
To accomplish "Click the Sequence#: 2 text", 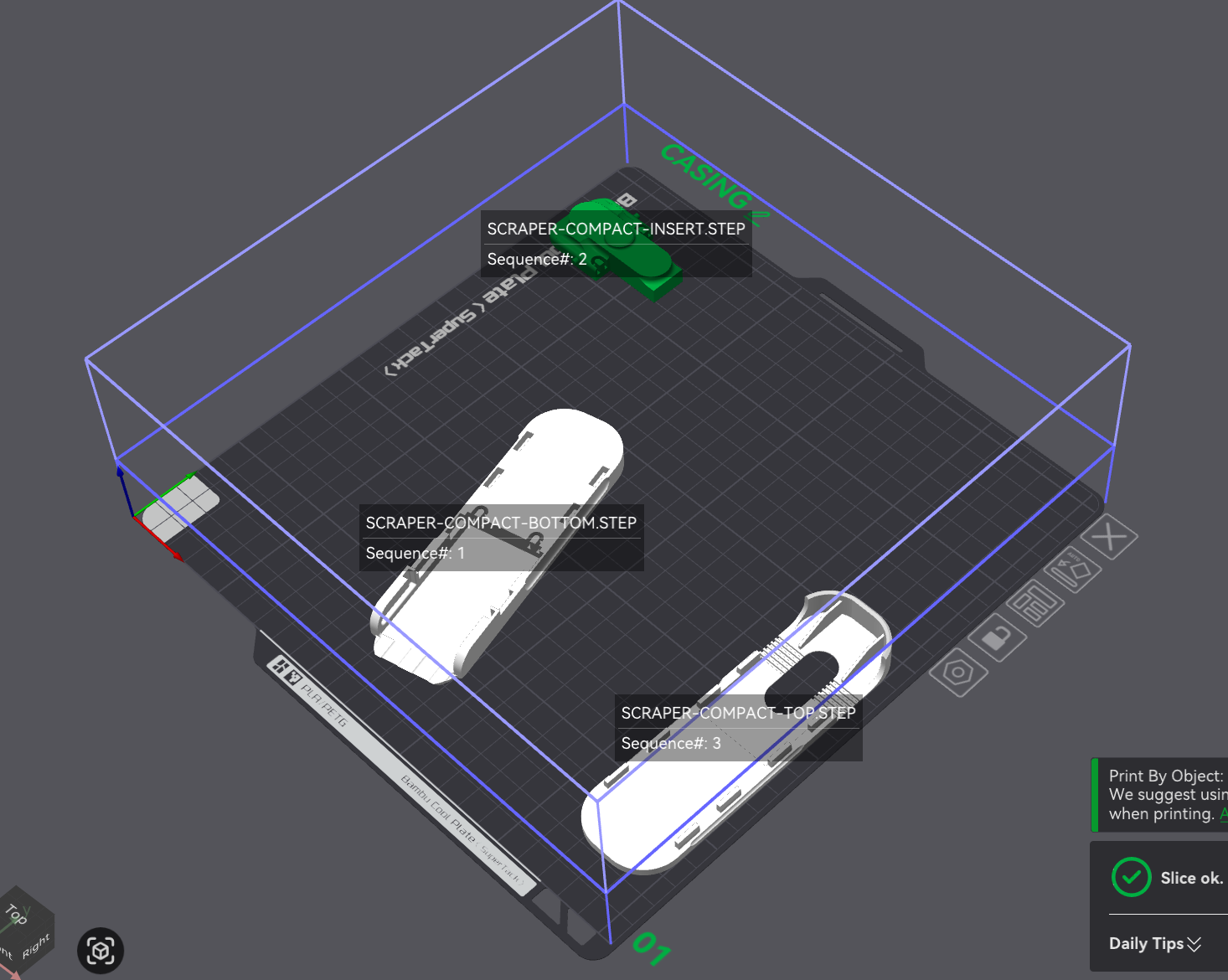I will click(537, 259).
